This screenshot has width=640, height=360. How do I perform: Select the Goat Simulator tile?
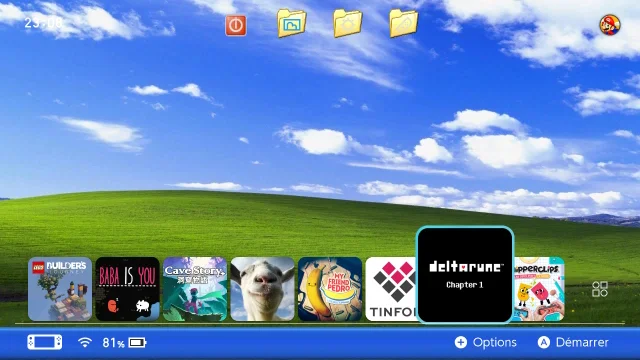(x=262, y=289)
